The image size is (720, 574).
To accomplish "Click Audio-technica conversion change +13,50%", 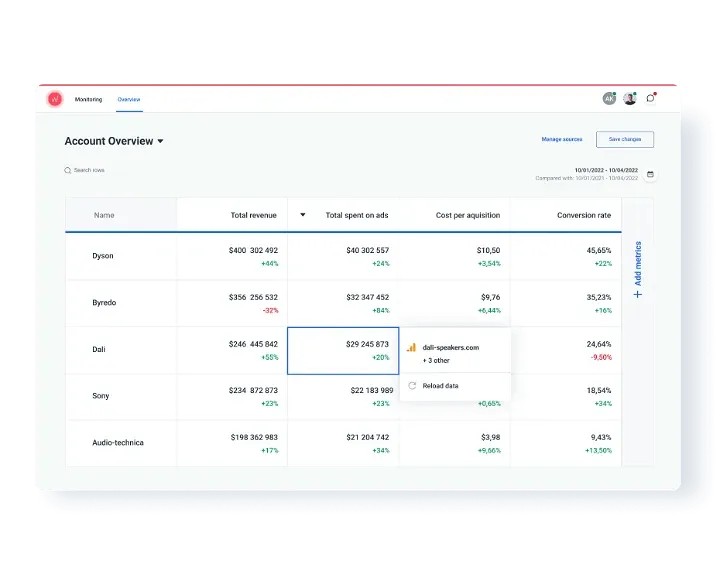I will coord(598,450).
